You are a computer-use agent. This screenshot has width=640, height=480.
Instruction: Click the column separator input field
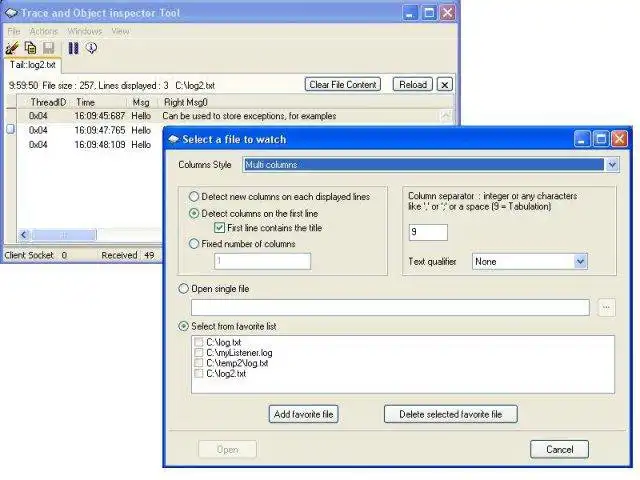point(428,232)
